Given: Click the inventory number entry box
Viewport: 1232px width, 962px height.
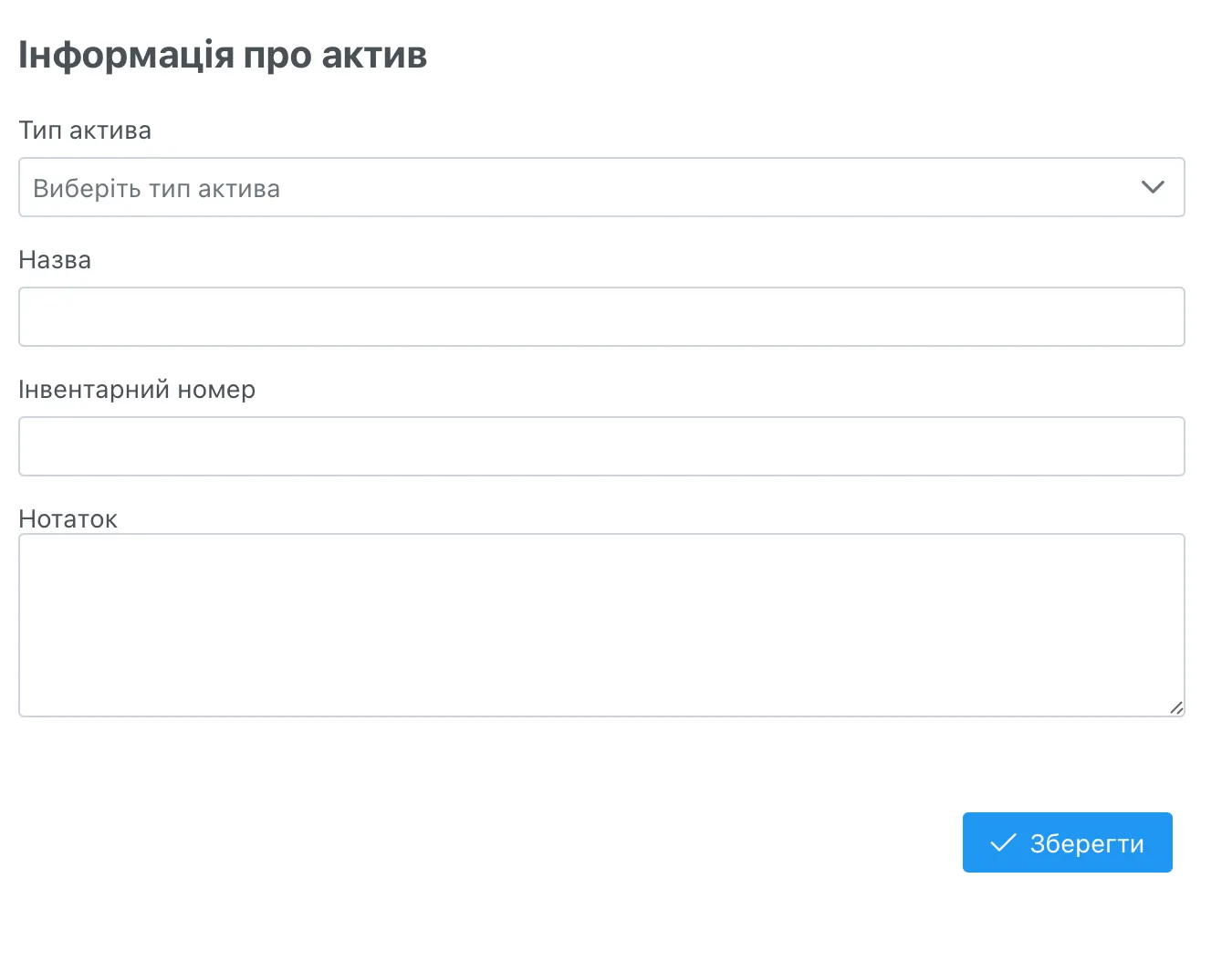Looking at the screenshot, I should click(x=602, y=446).
